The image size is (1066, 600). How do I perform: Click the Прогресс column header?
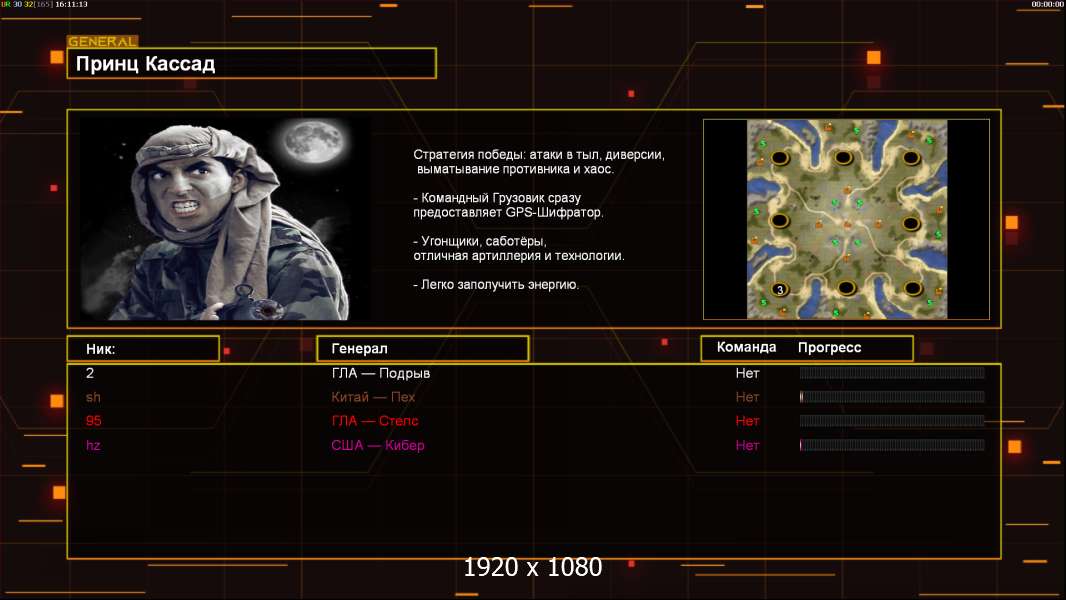point(829,347)
